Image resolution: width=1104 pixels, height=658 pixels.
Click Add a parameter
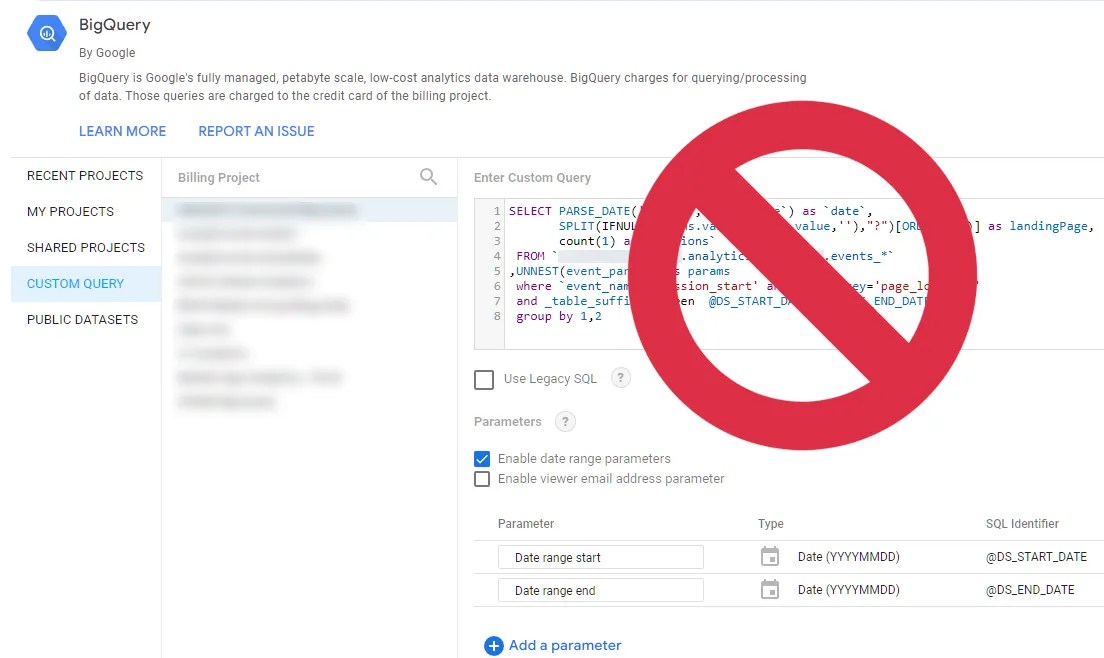coord(563,646)
